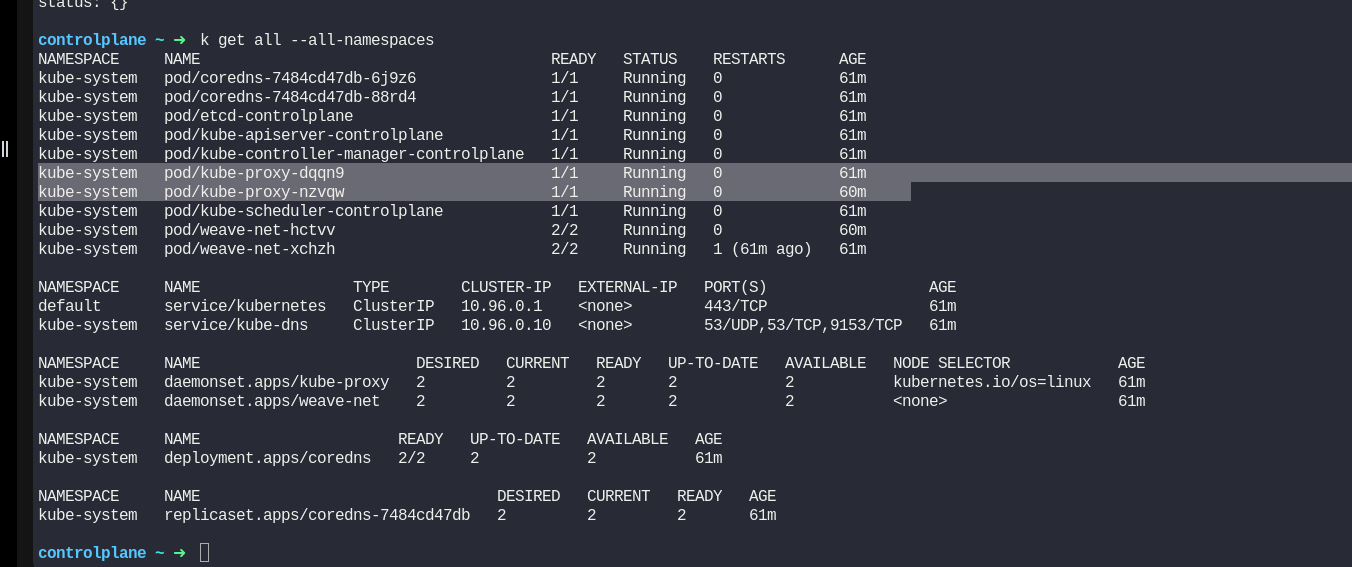
Task: Click the TYPE column header in services table
Action: (371, 287)
